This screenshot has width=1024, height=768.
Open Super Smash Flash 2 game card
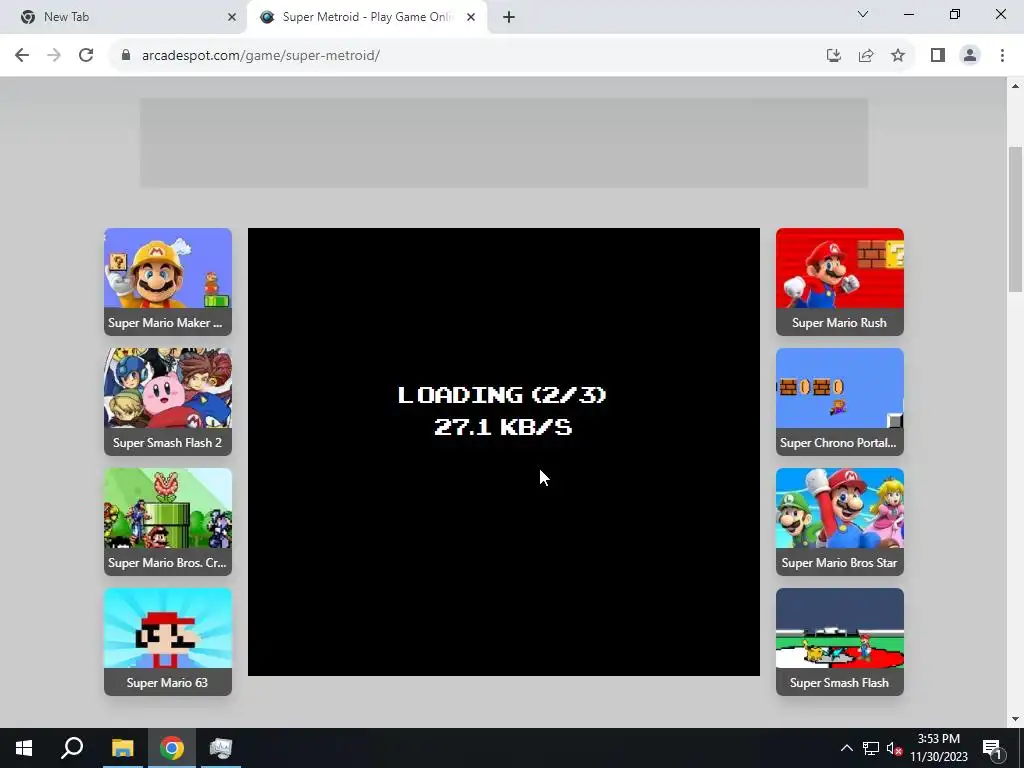click(x=168, y=402)
